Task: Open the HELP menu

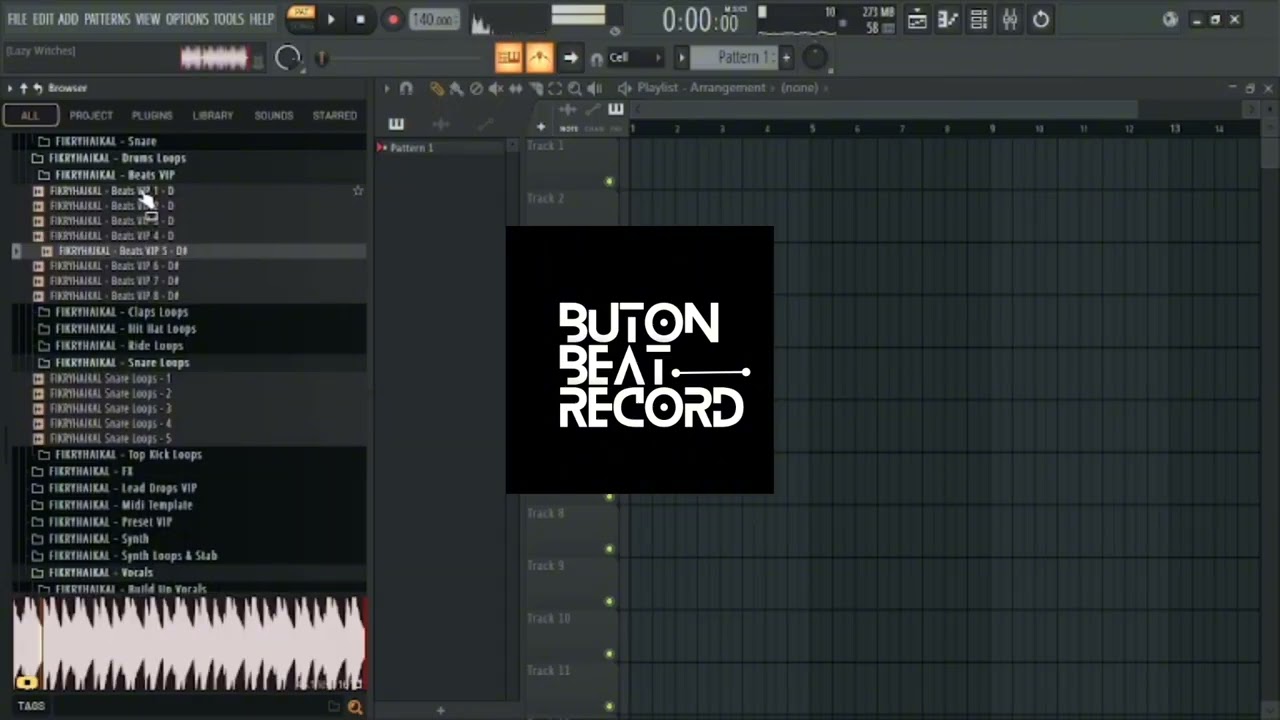Action: (x=262, y=19)
